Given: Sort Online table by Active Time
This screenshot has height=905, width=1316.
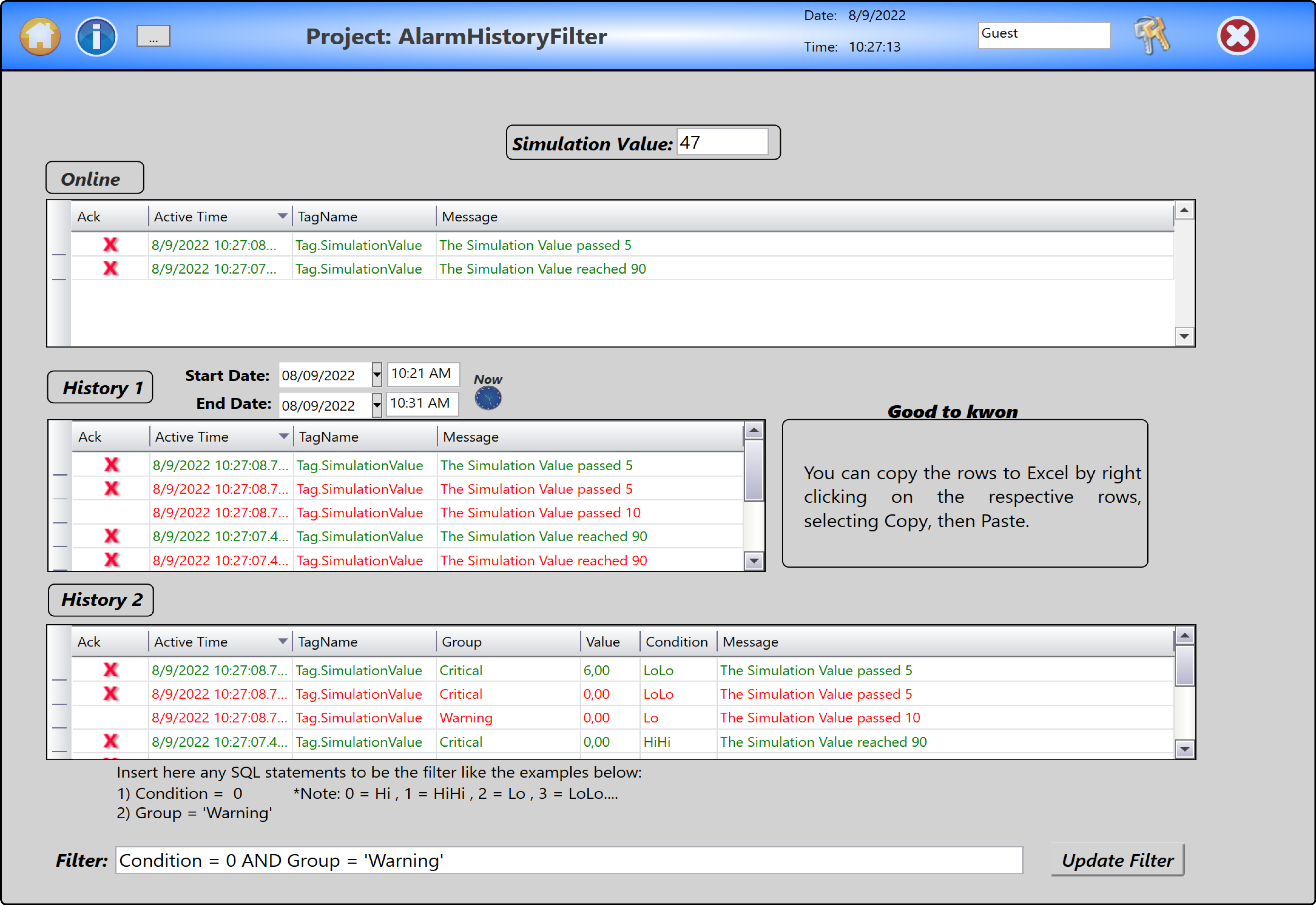Looking at the screenshot, I should click(x=220, y=216).
